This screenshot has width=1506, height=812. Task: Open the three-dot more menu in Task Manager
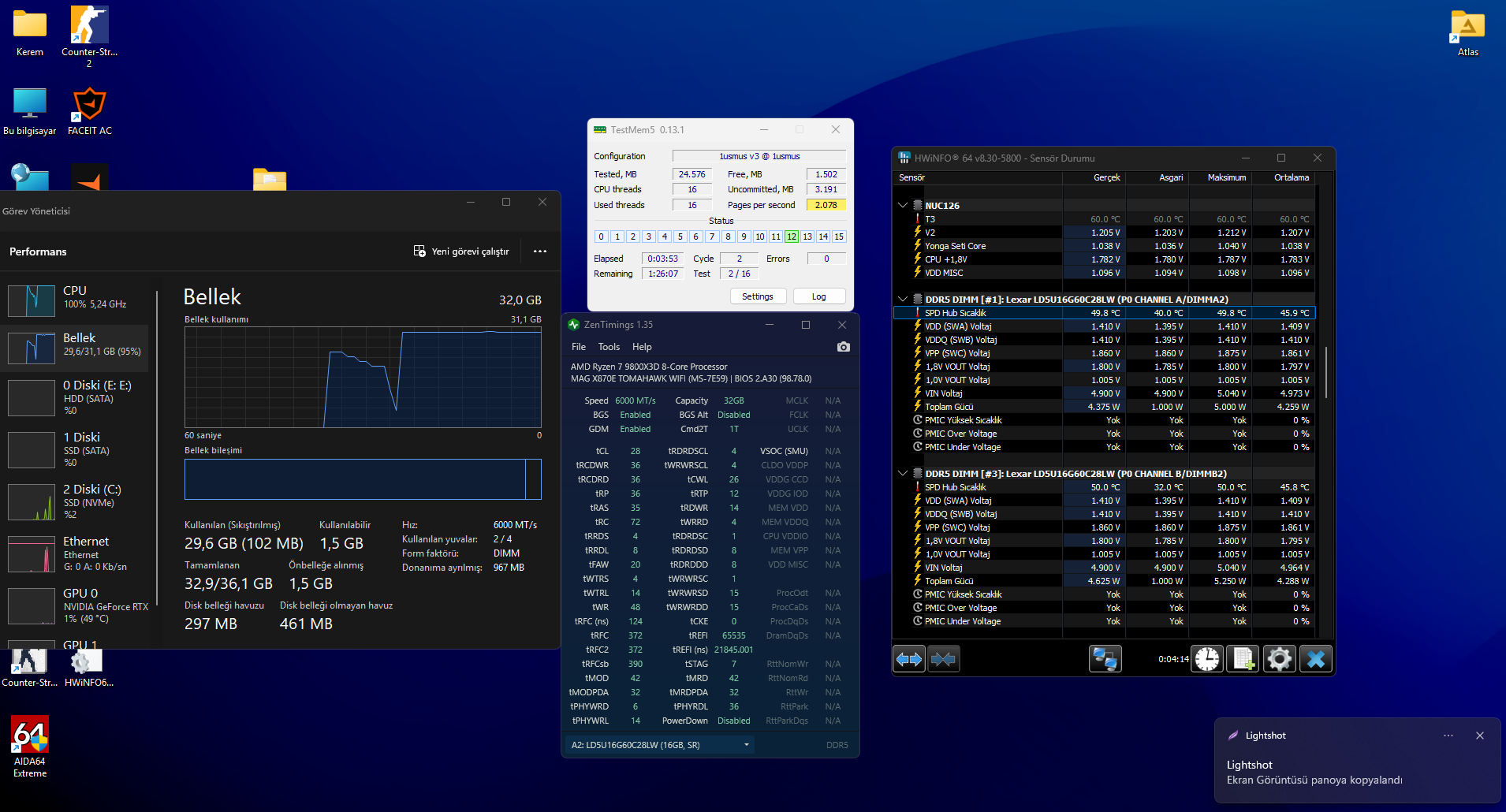[x=540, y=251]
